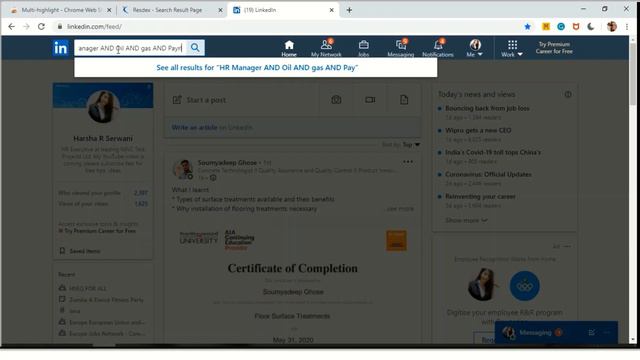Screen dimensions: 640x360
Task: Open Harsha R Serwani profile name
Action: (103, 138)
